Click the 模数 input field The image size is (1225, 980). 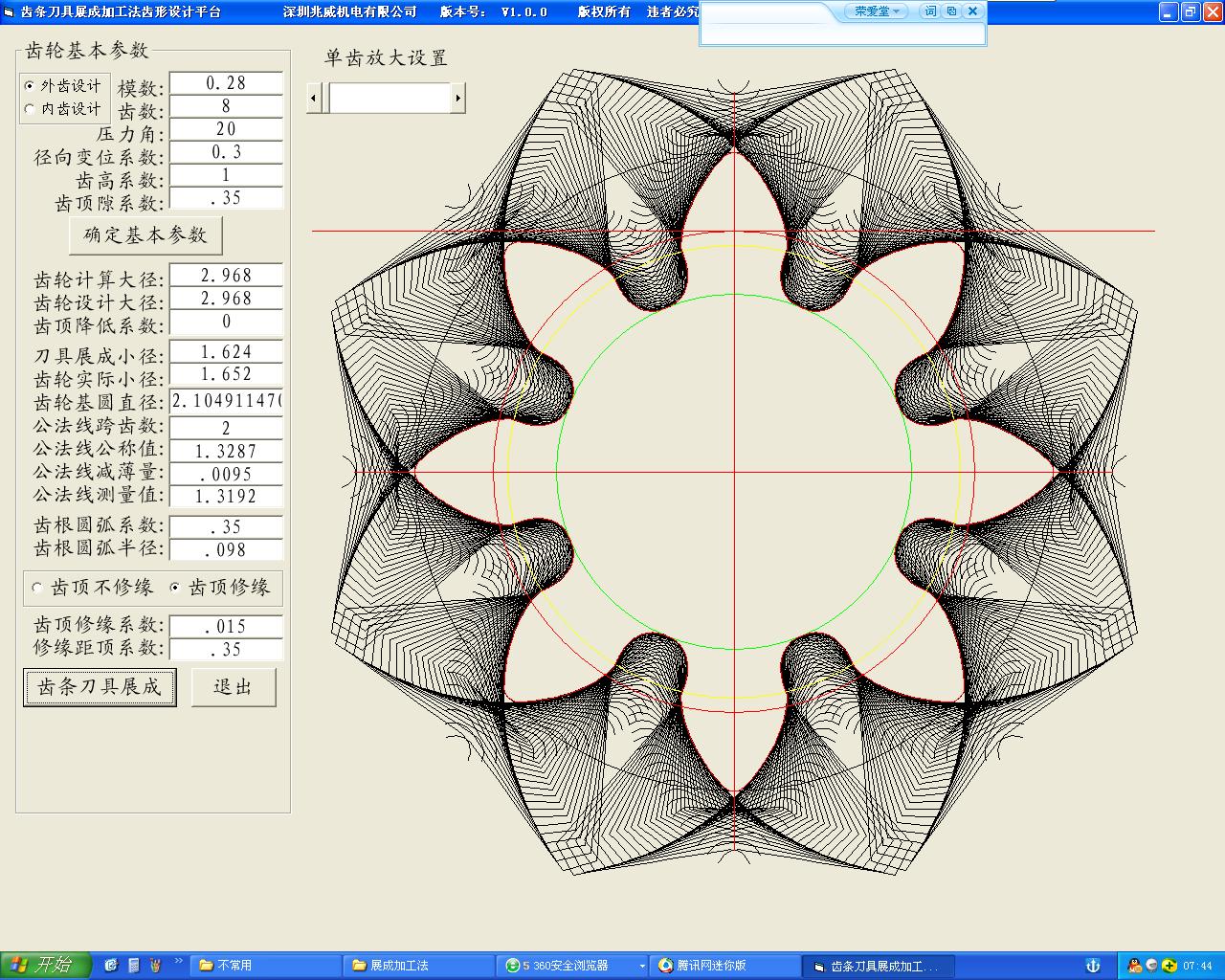(226, 83)
